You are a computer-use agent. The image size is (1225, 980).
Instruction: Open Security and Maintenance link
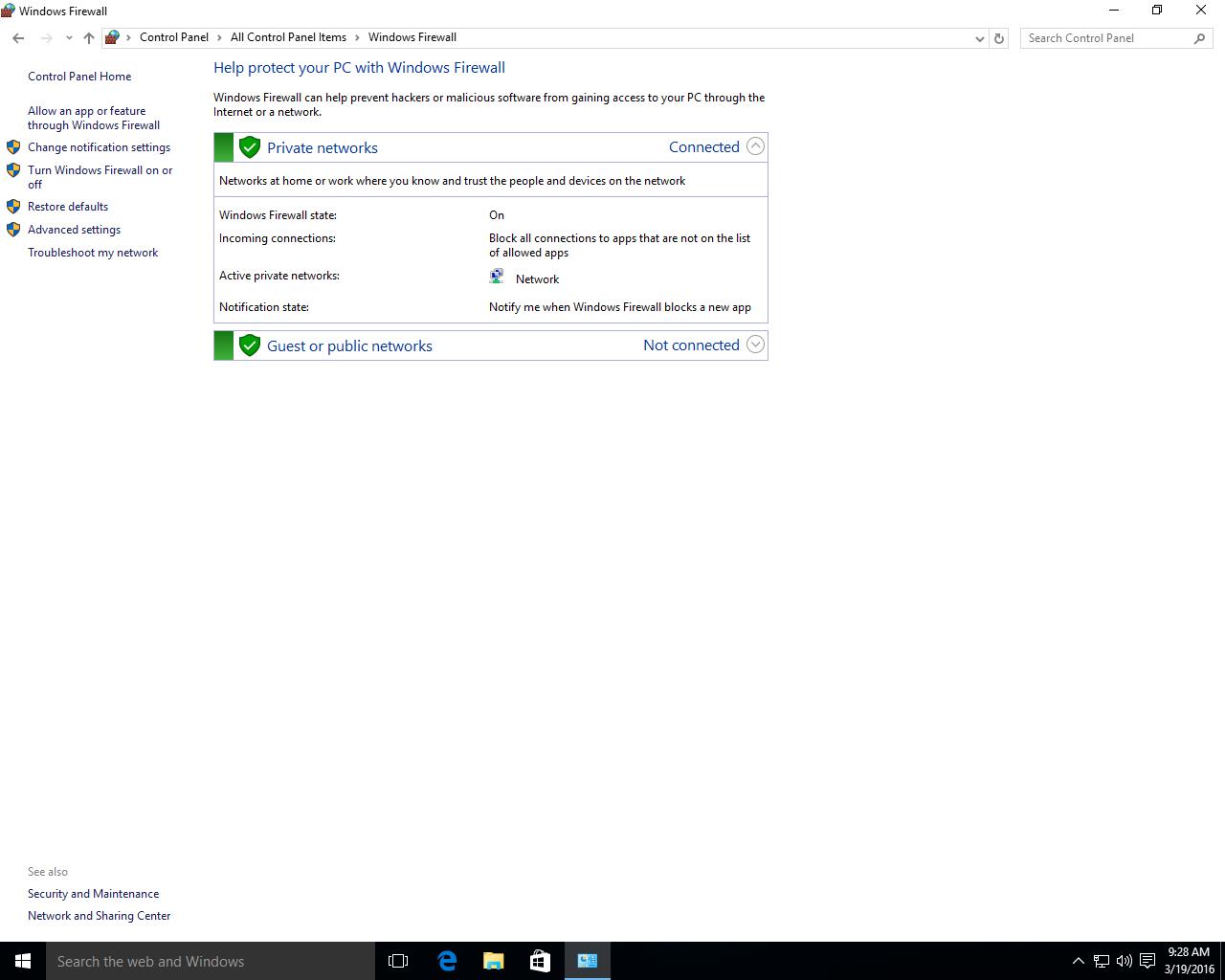click(93, 894)
